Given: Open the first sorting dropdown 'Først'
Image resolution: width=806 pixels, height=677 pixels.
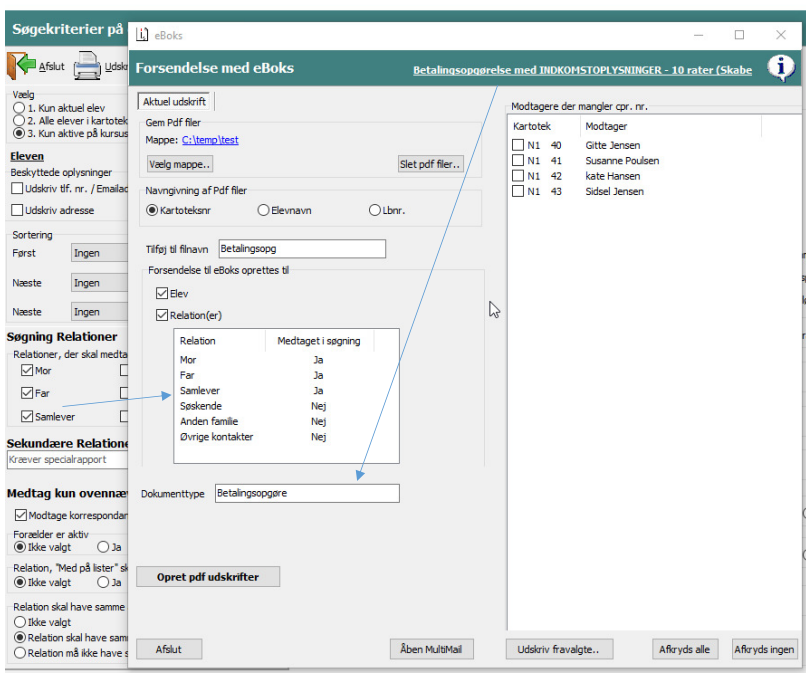Looking at the screenshot, I should click(x=98, y=254).
